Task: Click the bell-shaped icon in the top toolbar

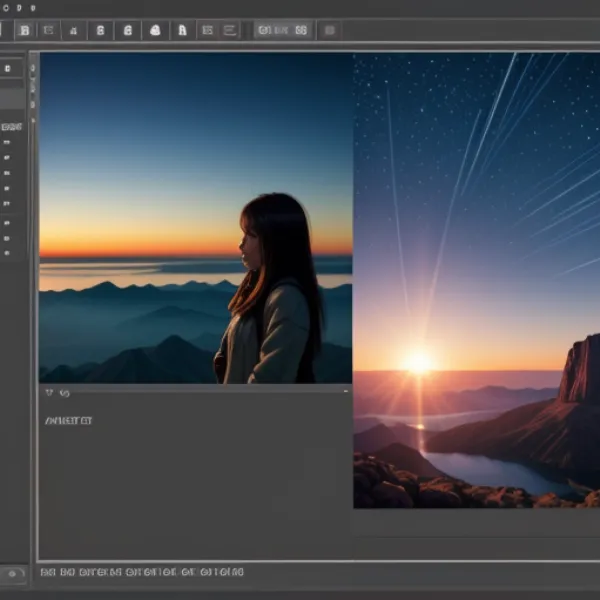Action: point(155,30)
